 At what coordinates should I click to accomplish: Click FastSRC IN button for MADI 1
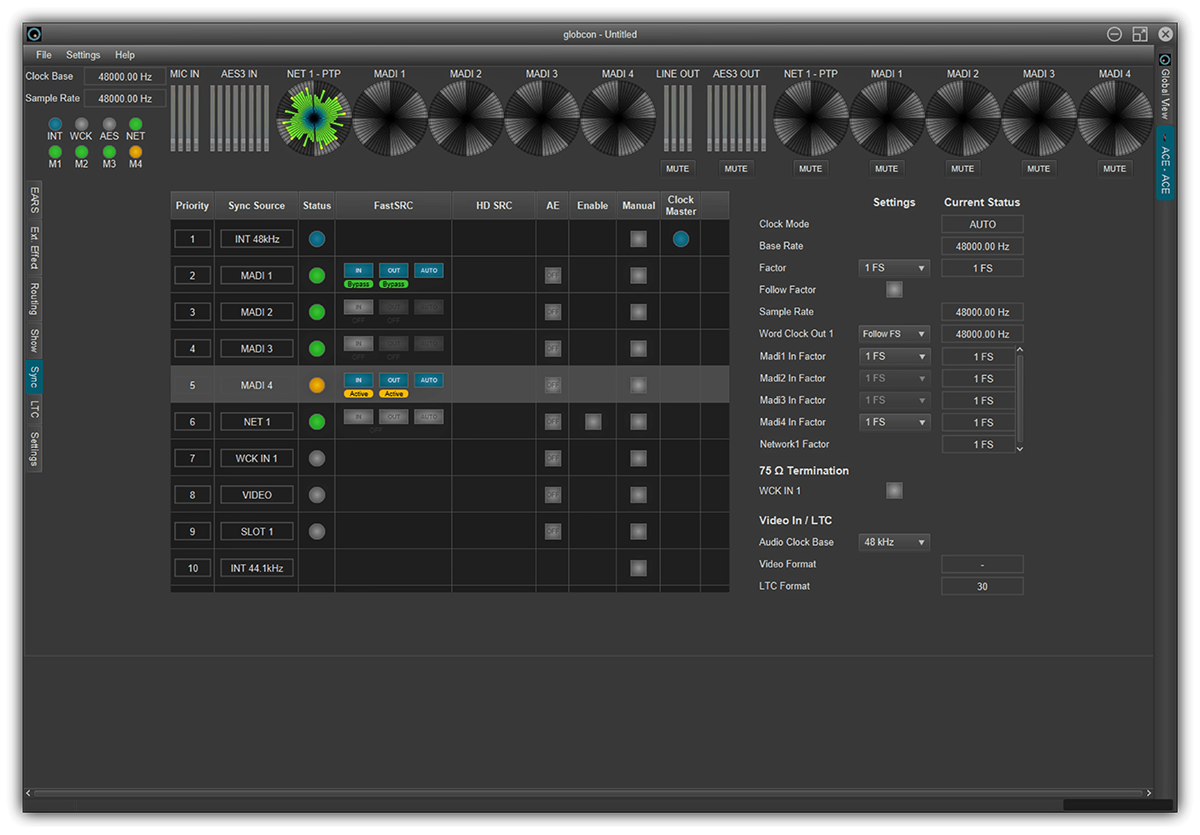pyautogui.click(x=358, y=270)
